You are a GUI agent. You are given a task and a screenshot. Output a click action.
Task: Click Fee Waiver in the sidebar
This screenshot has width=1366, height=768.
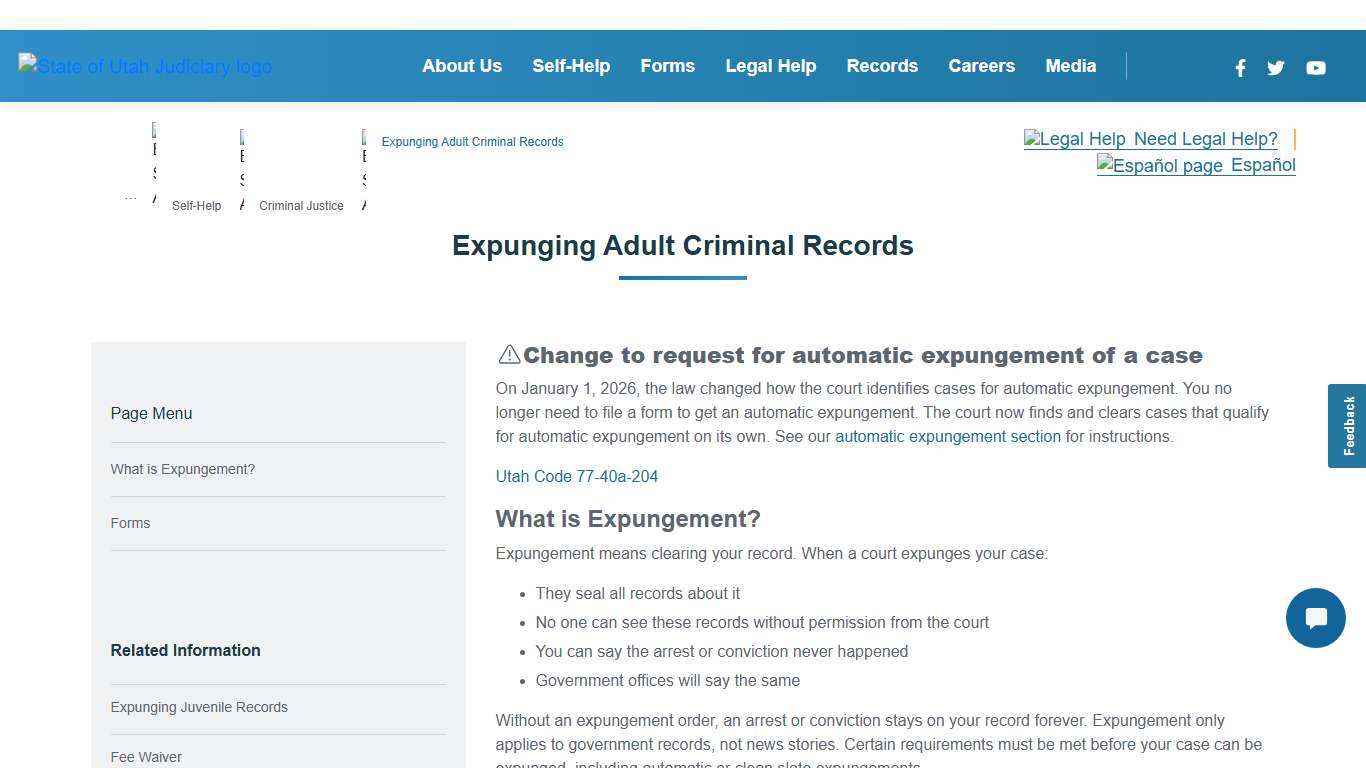[x=146, y=757]
